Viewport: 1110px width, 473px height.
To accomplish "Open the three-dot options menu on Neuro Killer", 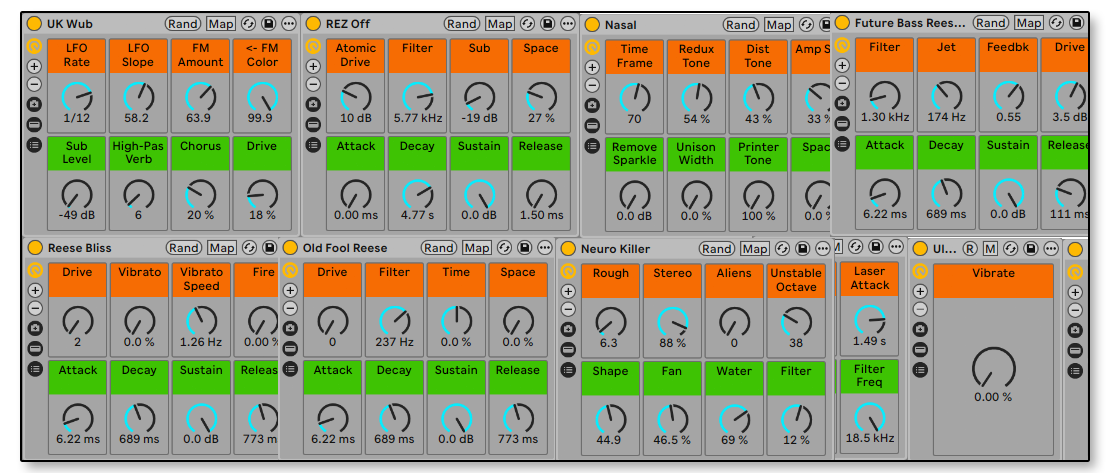I will (x=822, y=249).
